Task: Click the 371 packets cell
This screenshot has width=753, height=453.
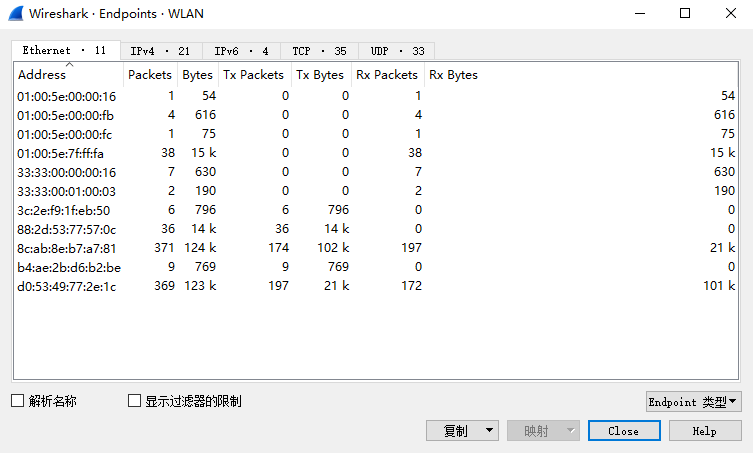Action: (x=164, y=248)
